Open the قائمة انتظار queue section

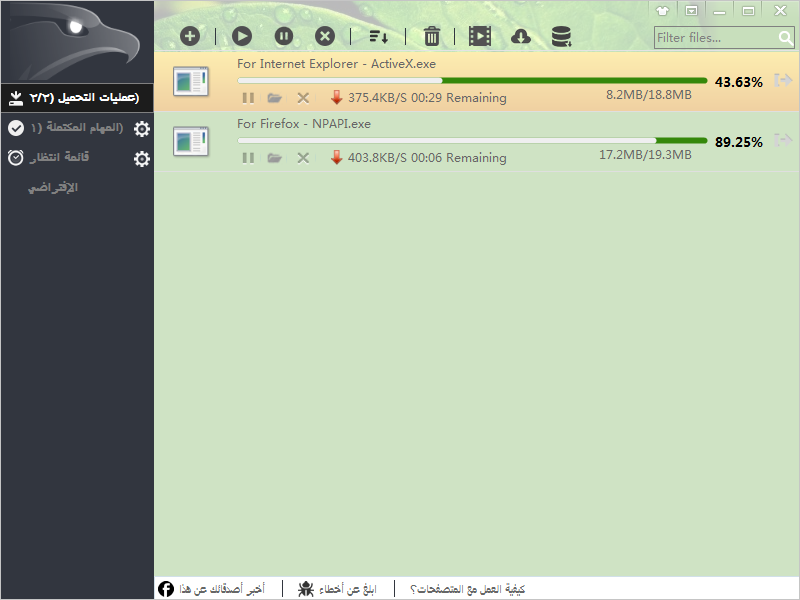(60, 157)
